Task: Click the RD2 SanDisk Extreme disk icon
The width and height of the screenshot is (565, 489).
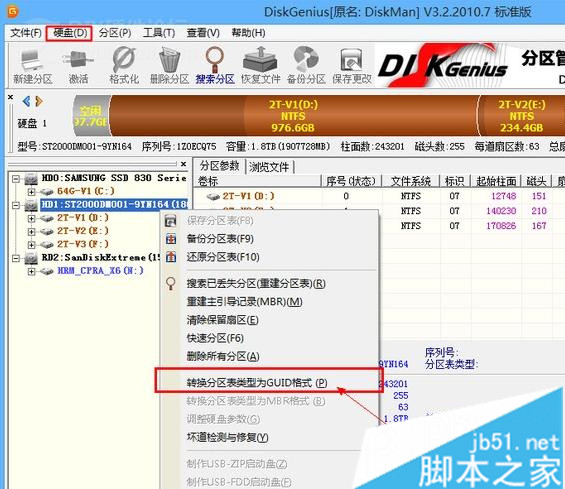Action: [31, 258]
